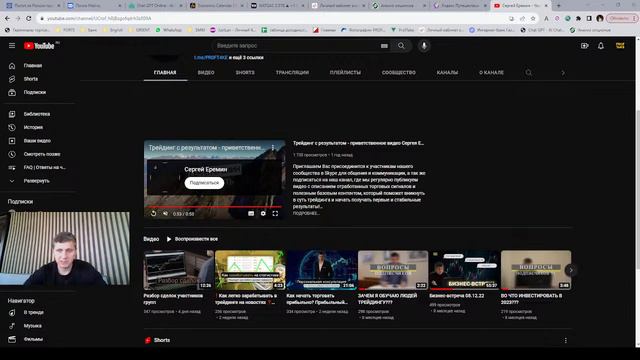
Task: Switch to the О КАНАЛЕ channel tab
Action: [491, 73]
